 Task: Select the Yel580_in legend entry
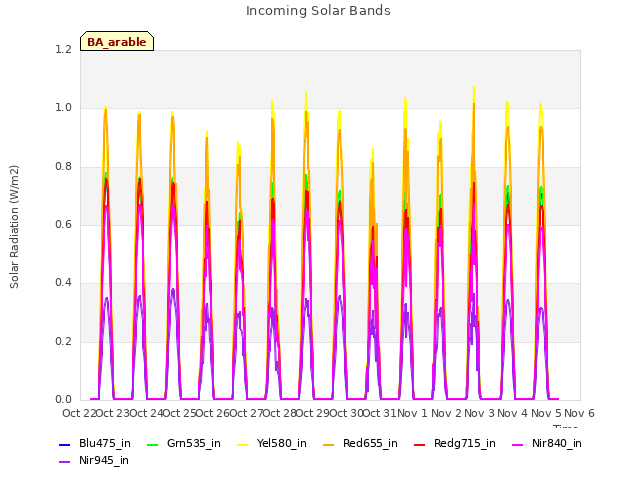pos(272,443)
